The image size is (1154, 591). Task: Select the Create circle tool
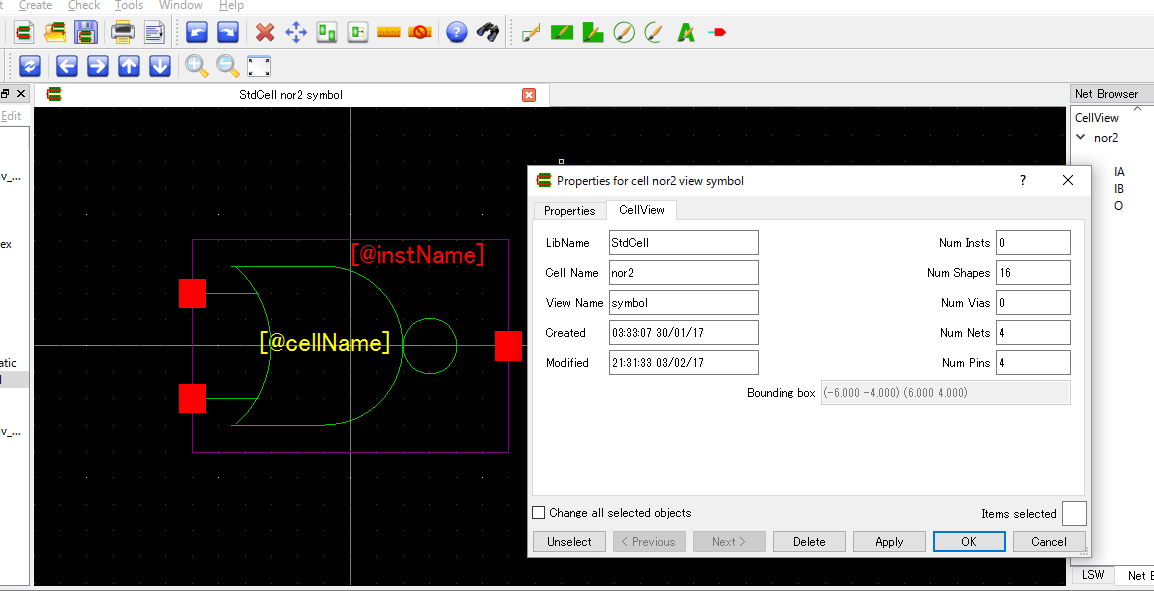point(624,32)
